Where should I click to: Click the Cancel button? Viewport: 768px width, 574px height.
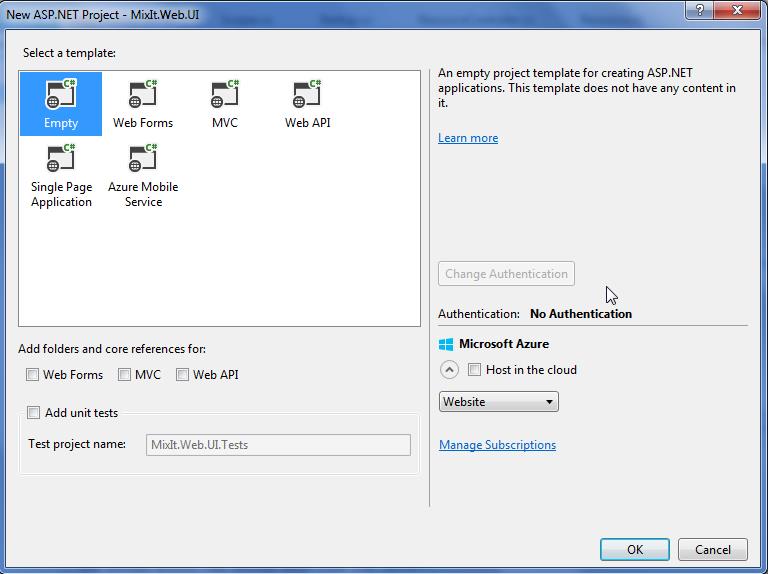pos(712,549)
